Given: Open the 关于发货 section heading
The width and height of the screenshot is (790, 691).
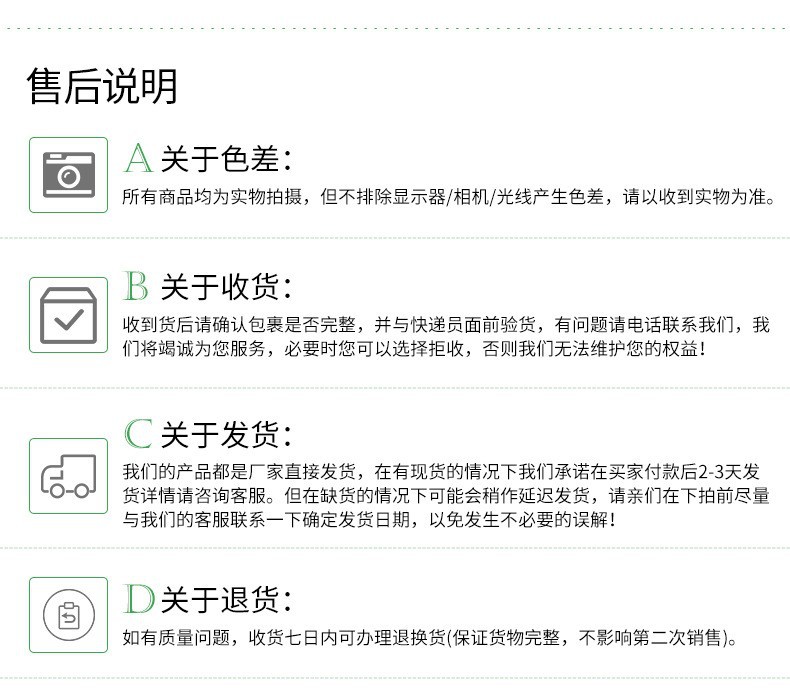Looking at the screenshot, I should click(x=226, y=435).
